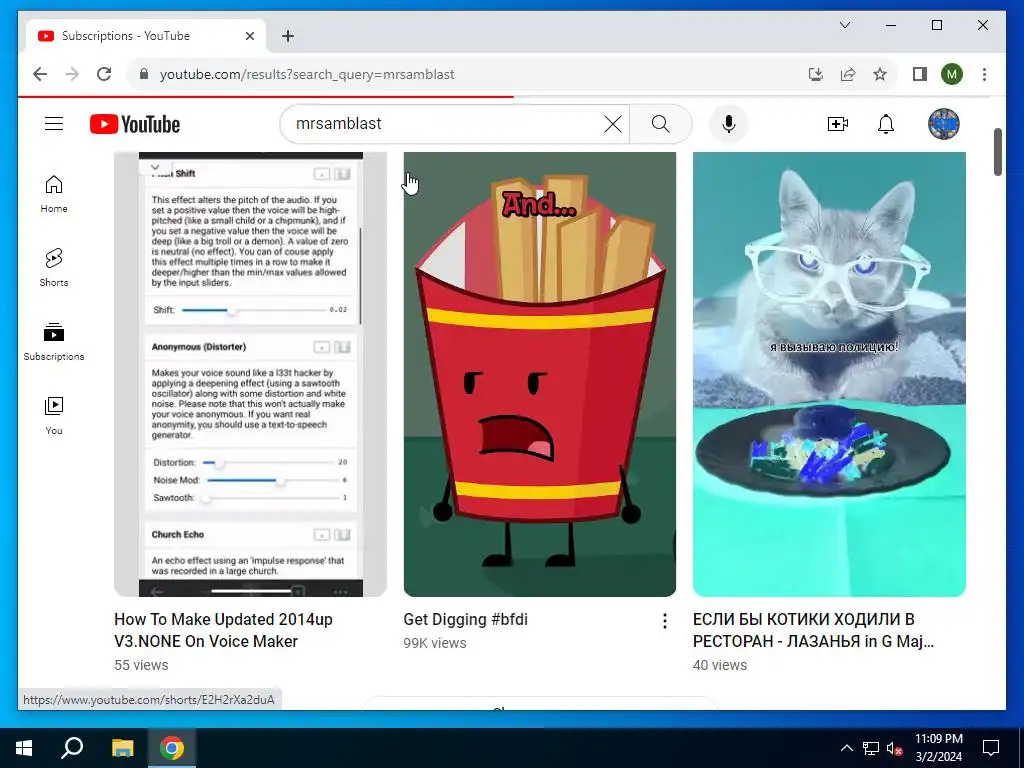Open the Get Digging #bfdi title
Screen dimensions: 1024x768
click(x=466, y=619)
